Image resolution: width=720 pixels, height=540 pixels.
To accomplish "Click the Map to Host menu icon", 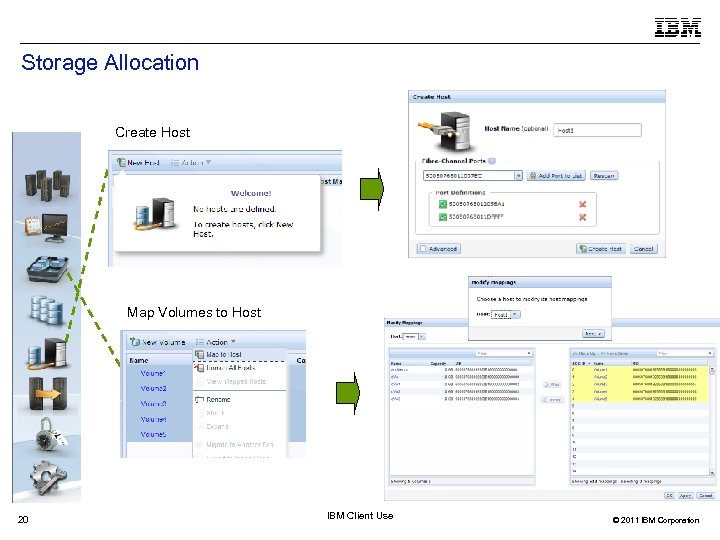I will coord(199,354).
